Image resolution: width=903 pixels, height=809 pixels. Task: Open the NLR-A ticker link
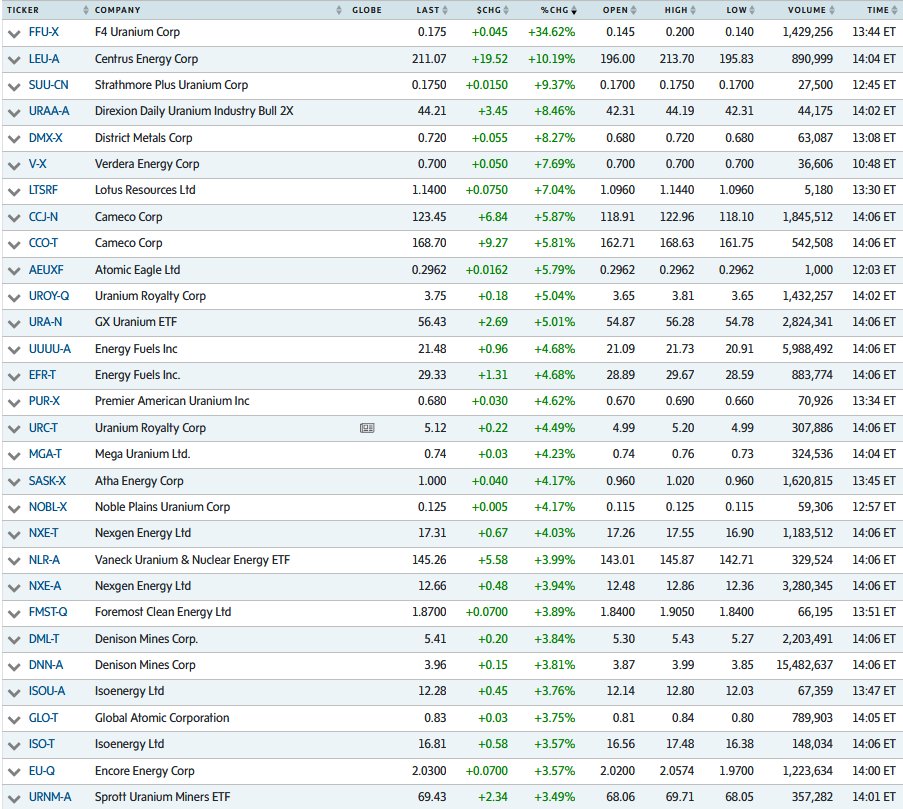pos(44,560)
